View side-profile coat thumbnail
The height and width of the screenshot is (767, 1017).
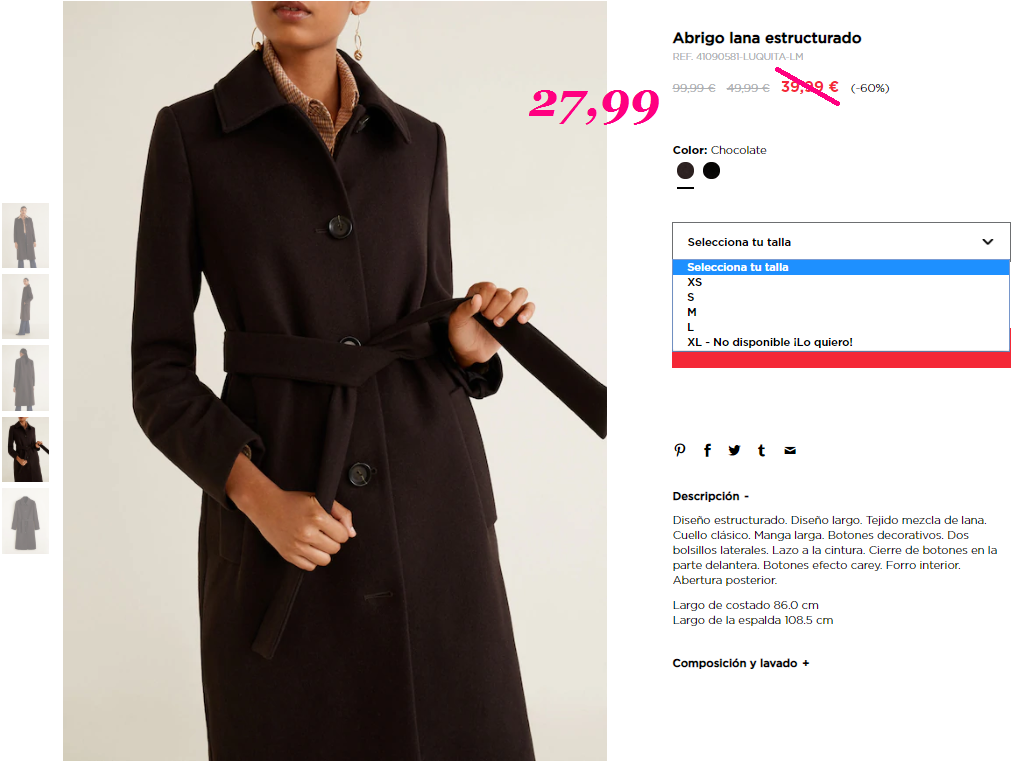coord(25,307)
